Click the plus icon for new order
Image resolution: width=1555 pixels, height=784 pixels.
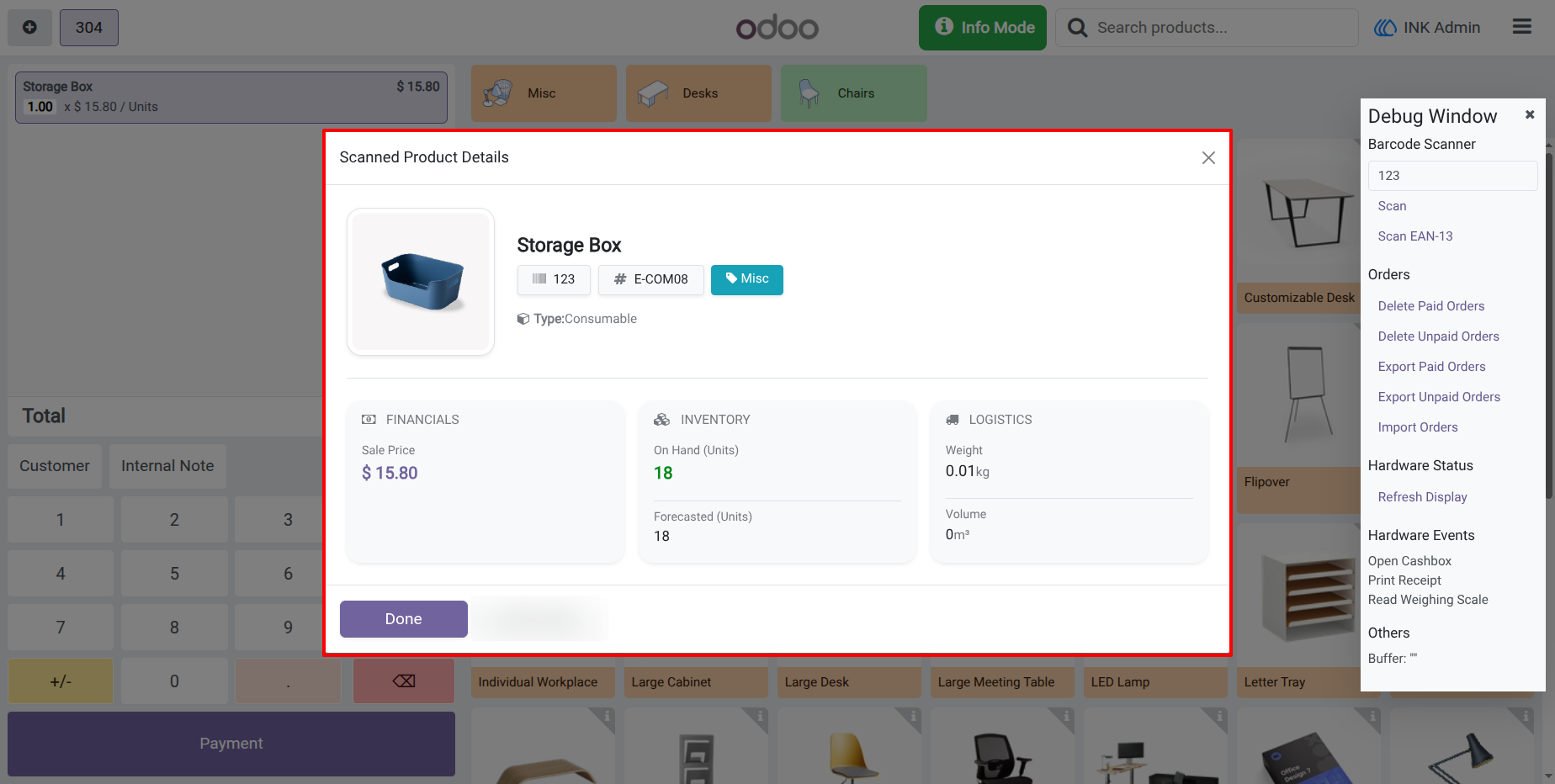click(x=29, y=28)
